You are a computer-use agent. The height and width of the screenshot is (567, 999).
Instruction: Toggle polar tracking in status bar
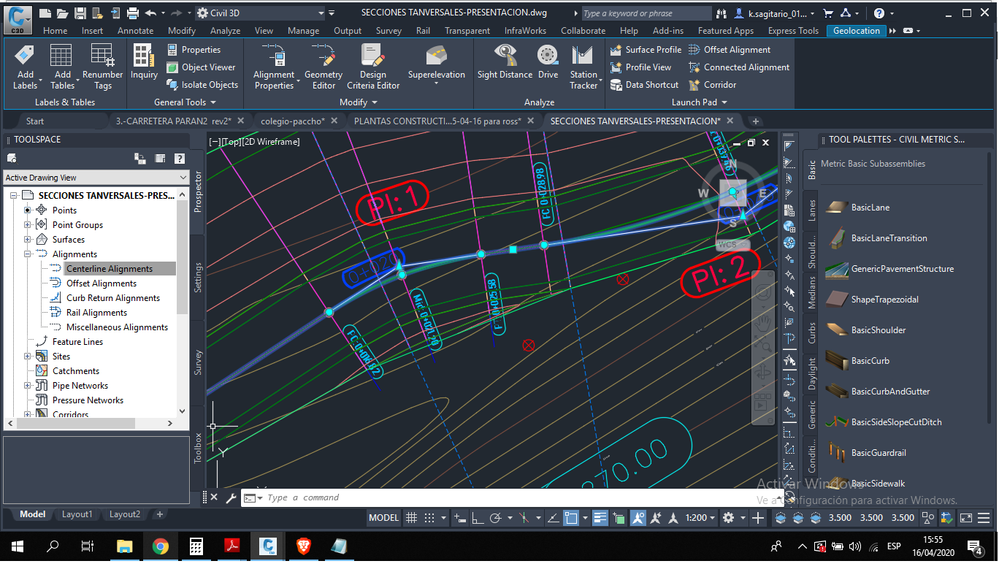[x=495, y=518]
